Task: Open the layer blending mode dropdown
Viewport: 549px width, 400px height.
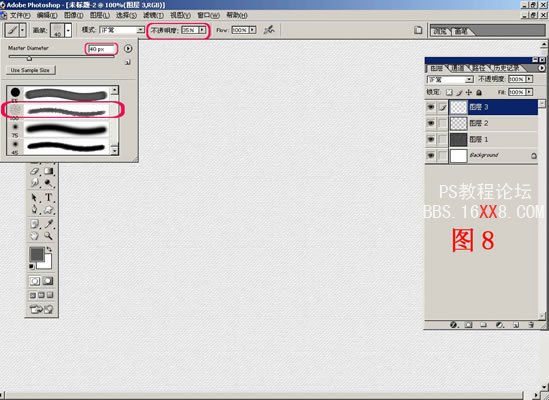Action: tap(469, 80)
